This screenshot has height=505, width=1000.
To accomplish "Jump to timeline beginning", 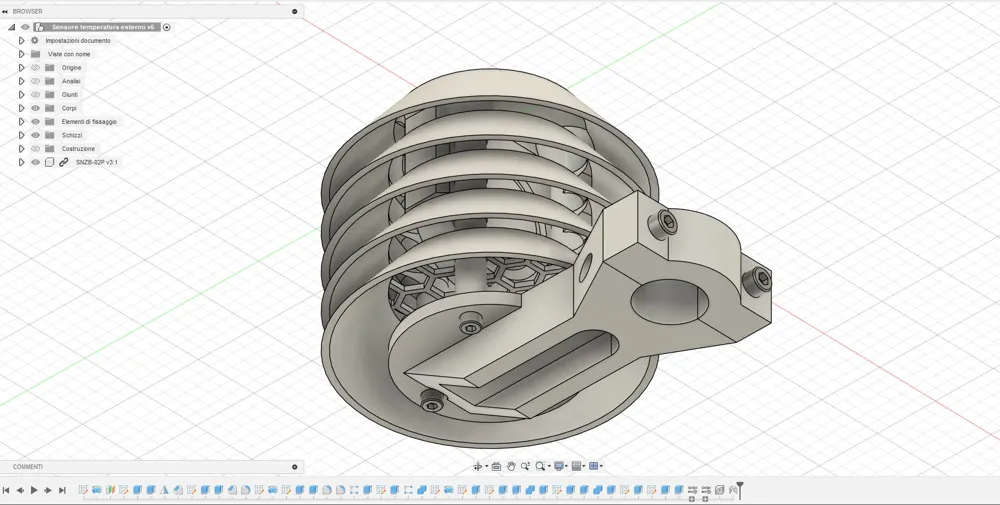I will [6, 490].
